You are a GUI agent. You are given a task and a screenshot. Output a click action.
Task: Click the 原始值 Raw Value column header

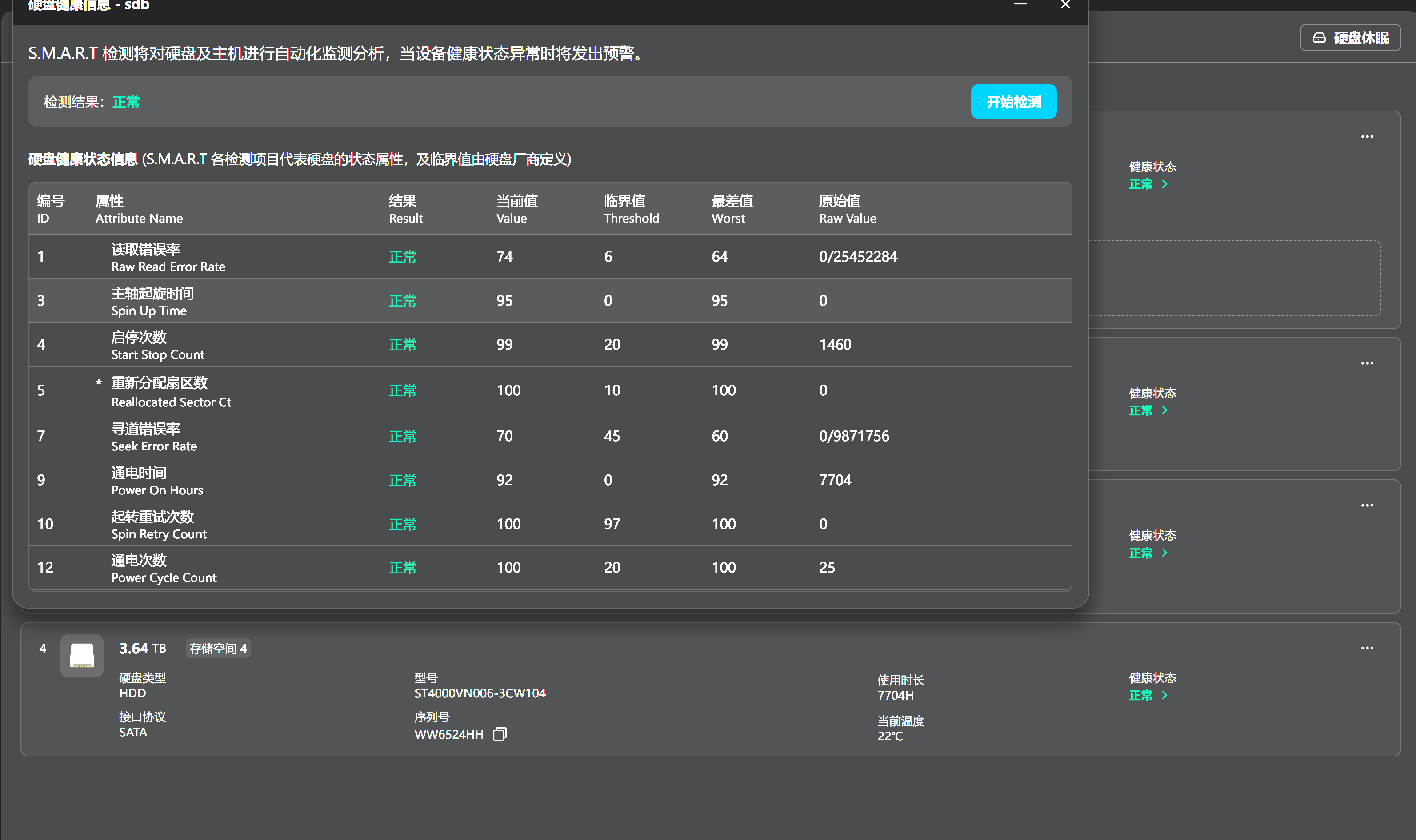tap(847, 209)
